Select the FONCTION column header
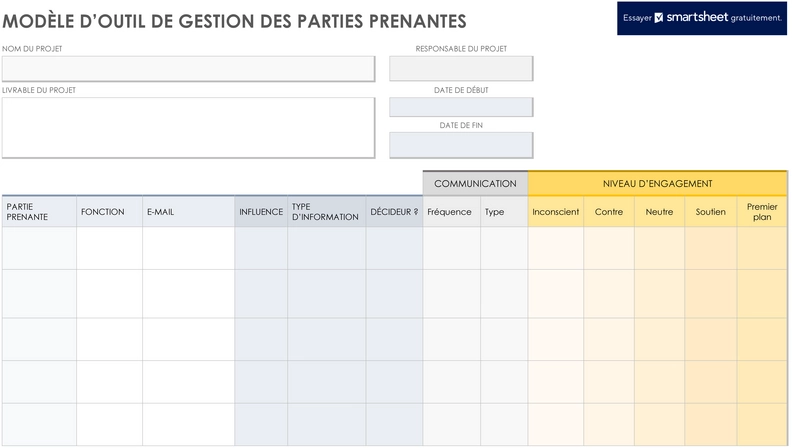Viewport: 792px width, 448px height. 110,212
